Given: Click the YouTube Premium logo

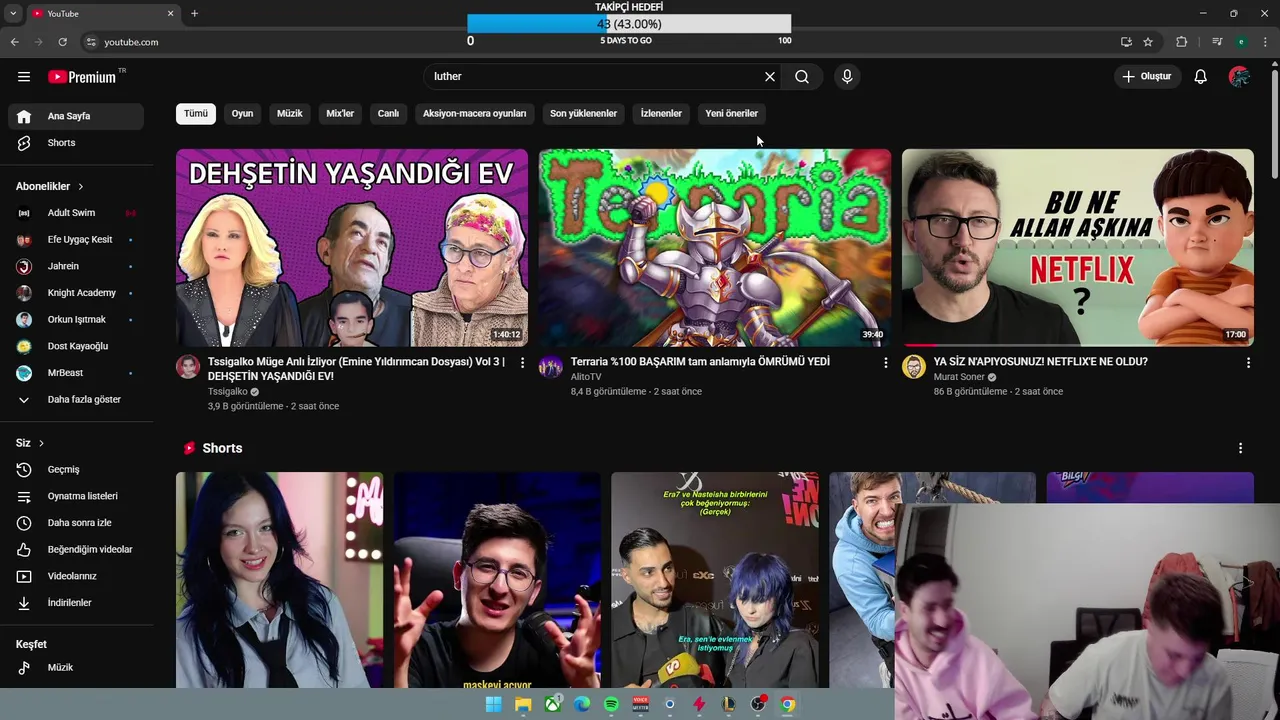Looking at the screenshot, I should (84, 77).
